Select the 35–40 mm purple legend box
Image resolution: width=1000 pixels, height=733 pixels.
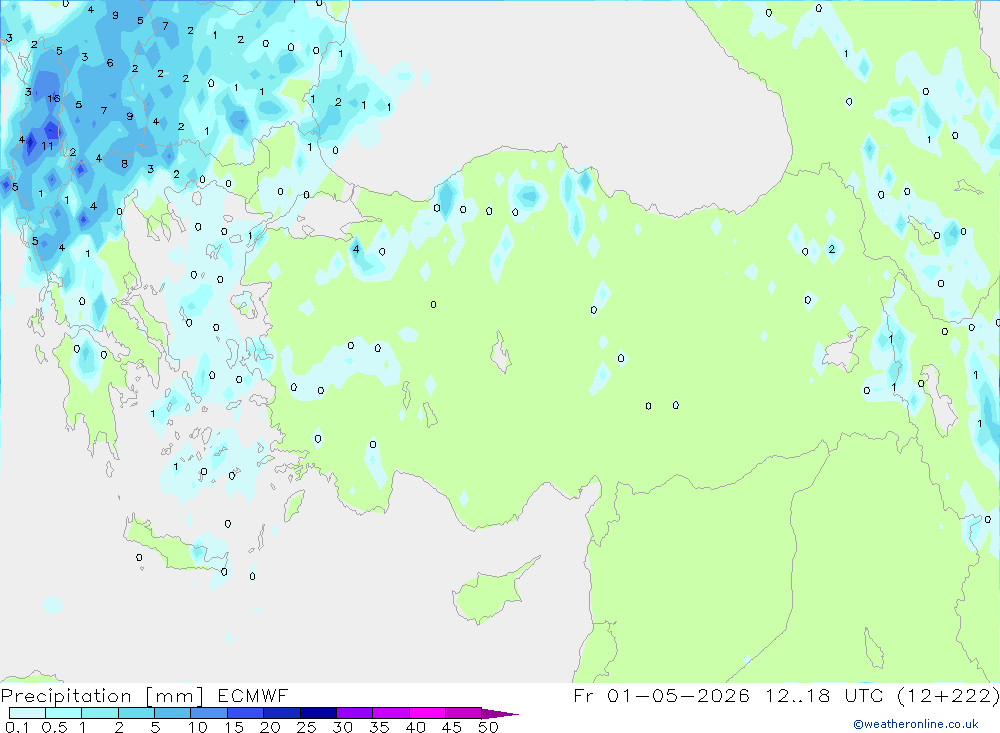pyautogui.click(x=391, y=713)
